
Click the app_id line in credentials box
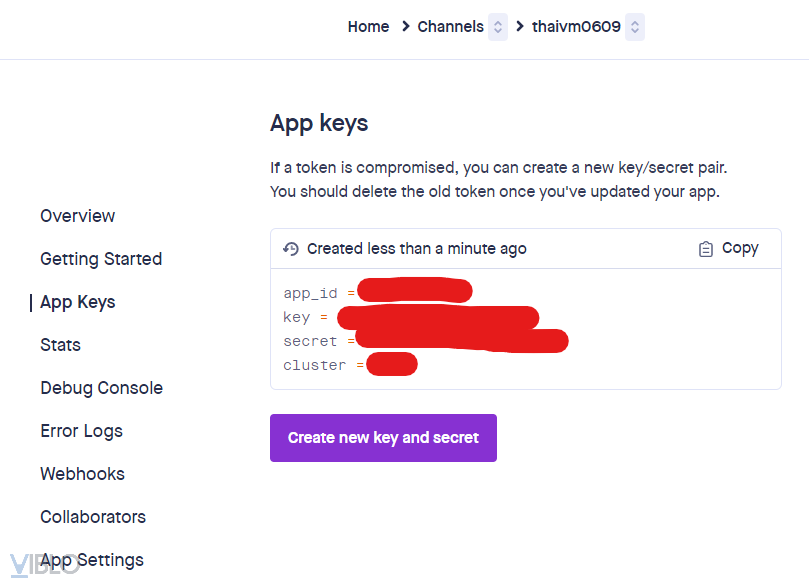click(311, 293)
